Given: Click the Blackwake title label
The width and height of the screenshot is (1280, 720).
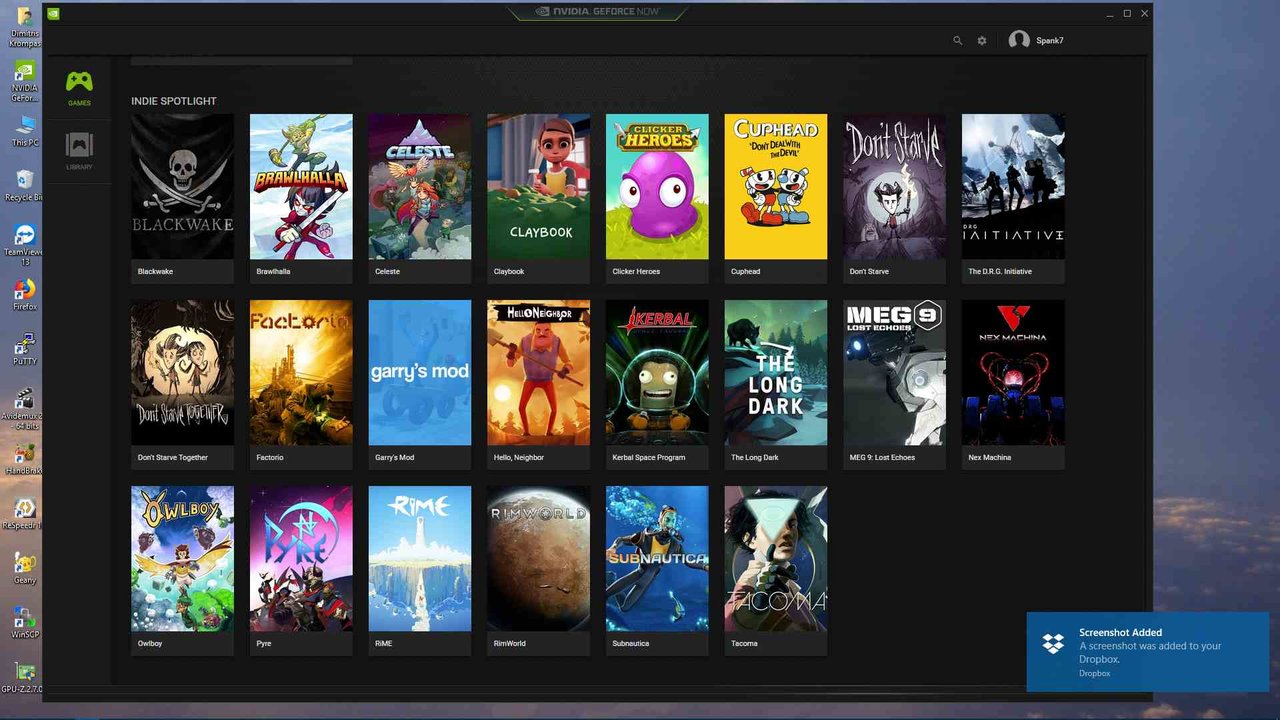Looking at the screenshot, I should pyautogui.click(x=155, y=272).
